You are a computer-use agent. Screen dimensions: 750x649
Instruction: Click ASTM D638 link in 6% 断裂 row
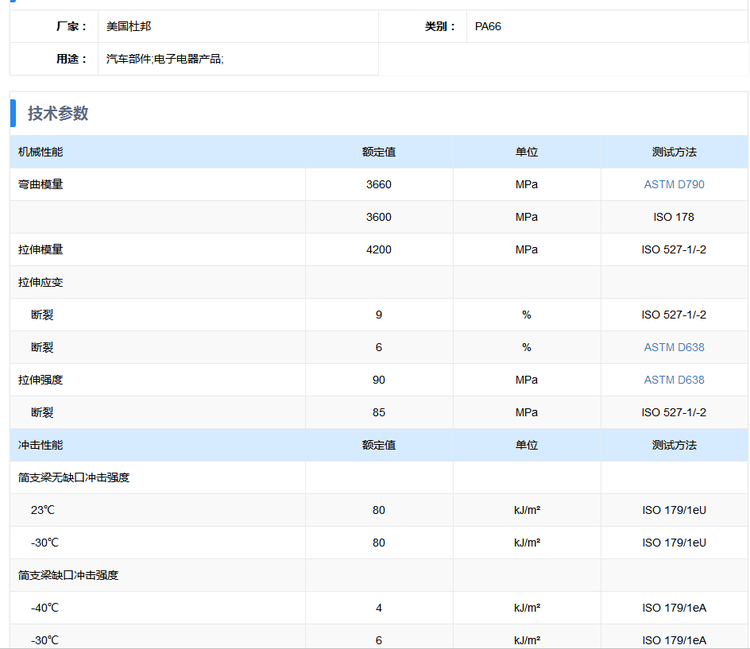(674, 347)
